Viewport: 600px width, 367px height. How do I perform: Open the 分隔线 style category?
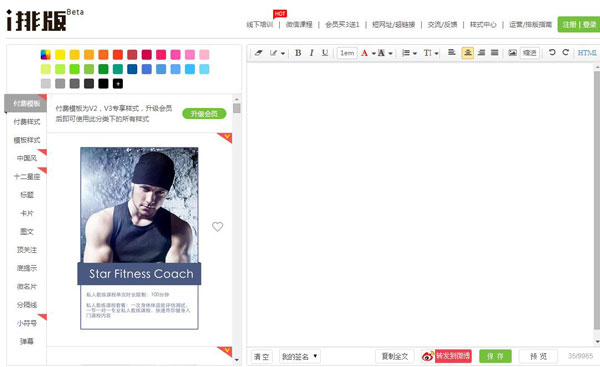coord(27,305)
